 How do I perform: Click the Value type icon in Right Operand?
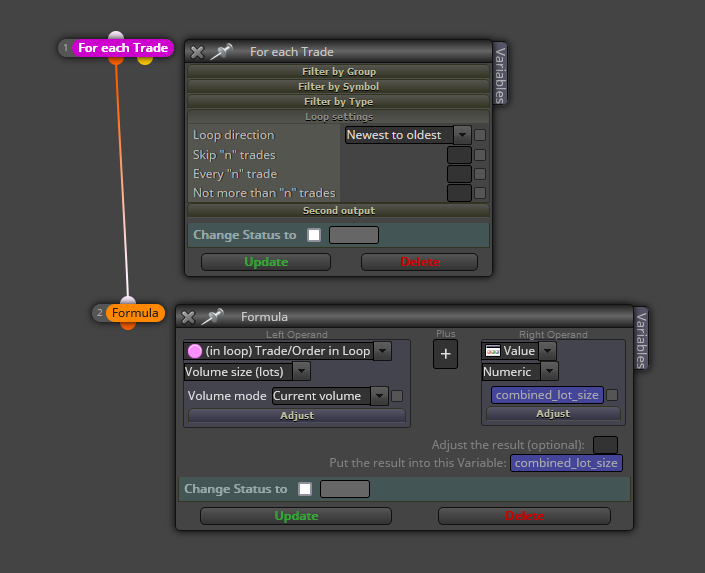[493, 351]
